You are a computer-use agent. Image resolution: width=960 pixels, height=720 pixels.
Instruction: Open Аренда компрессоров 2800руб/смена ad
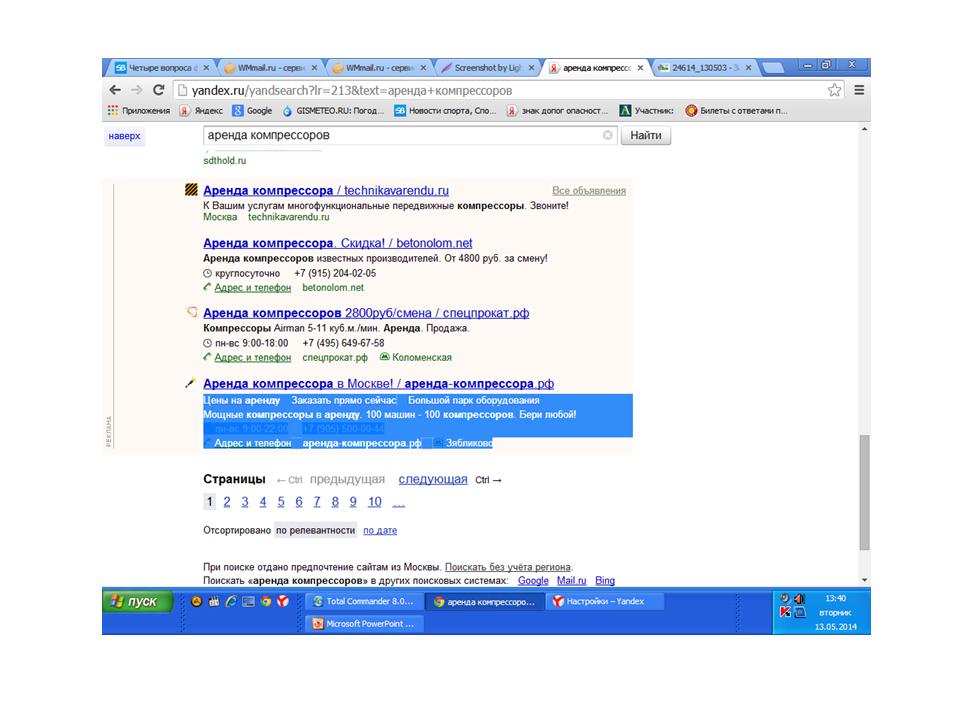[x=366, y=313]
